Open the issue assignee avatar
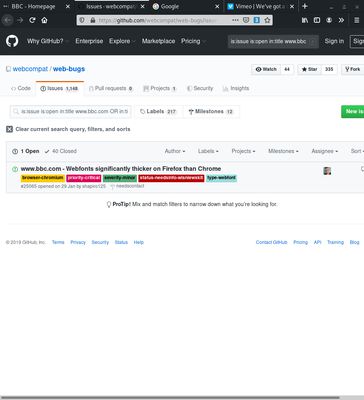 (327, 171)
